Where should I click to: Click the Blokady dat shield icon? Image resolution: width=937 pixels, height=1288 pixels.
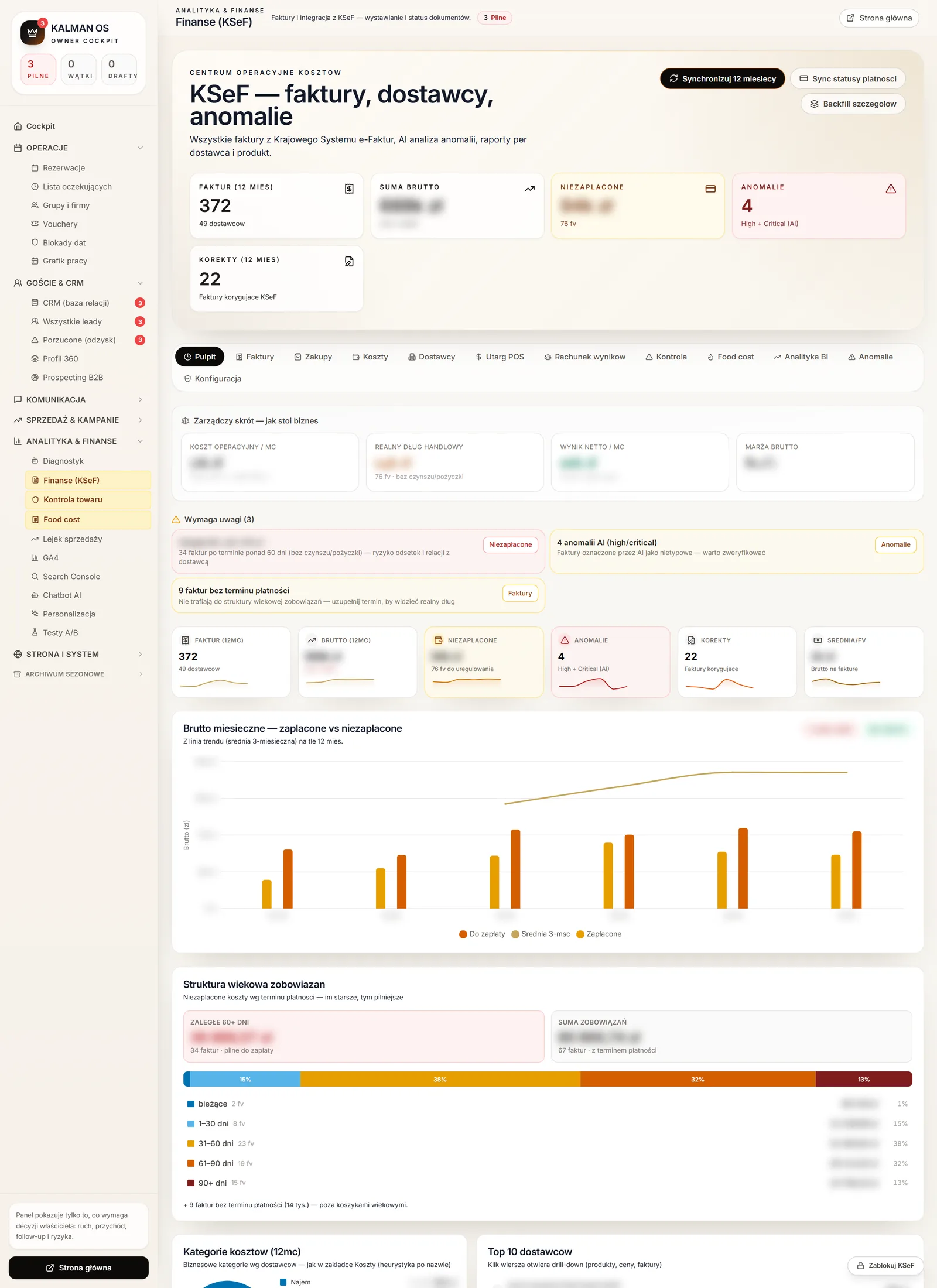point(35,243)
